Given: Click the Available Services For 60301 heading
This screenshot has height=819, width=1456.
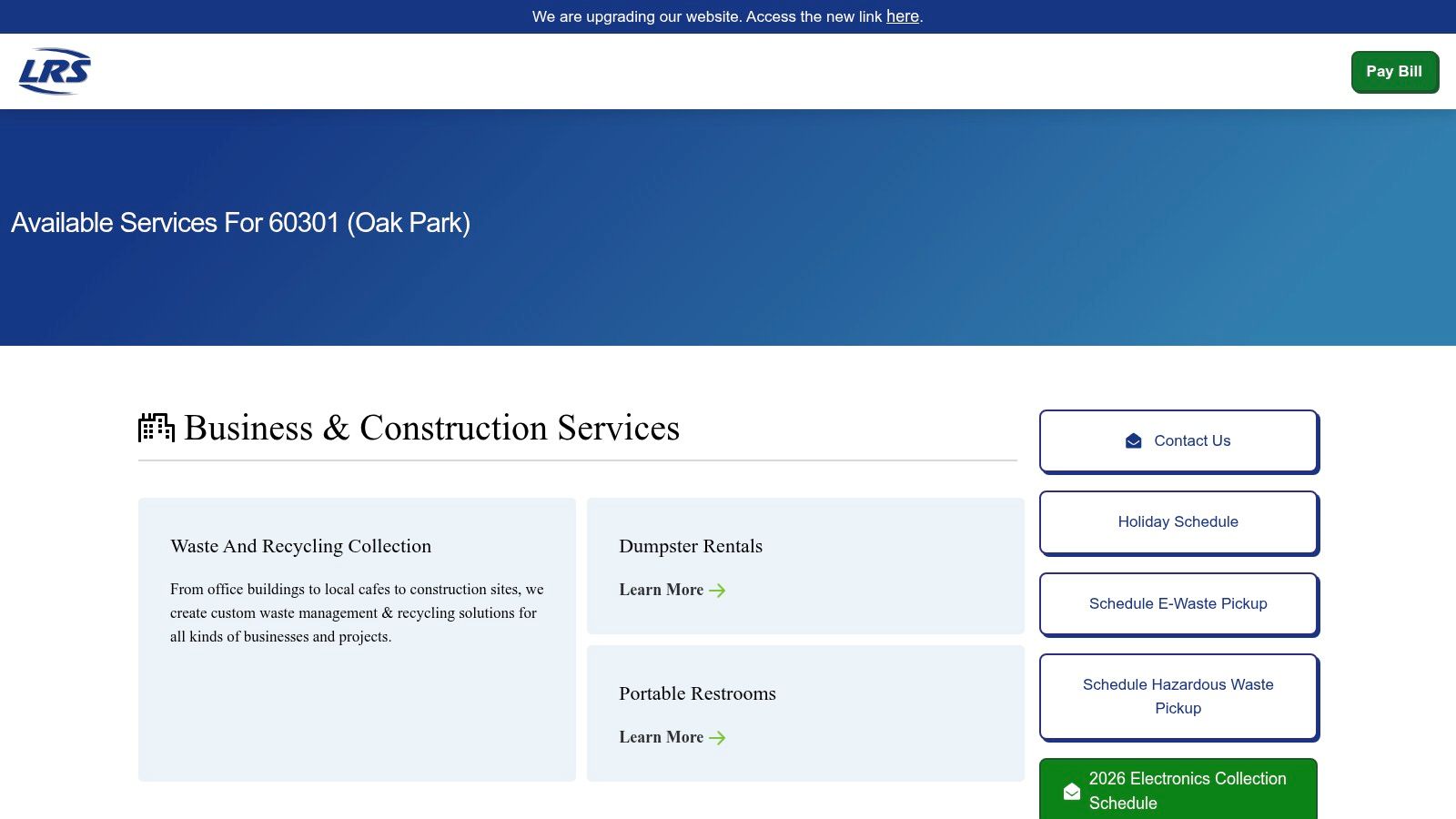Looking at the screenshot, I should tap(240, 223).
